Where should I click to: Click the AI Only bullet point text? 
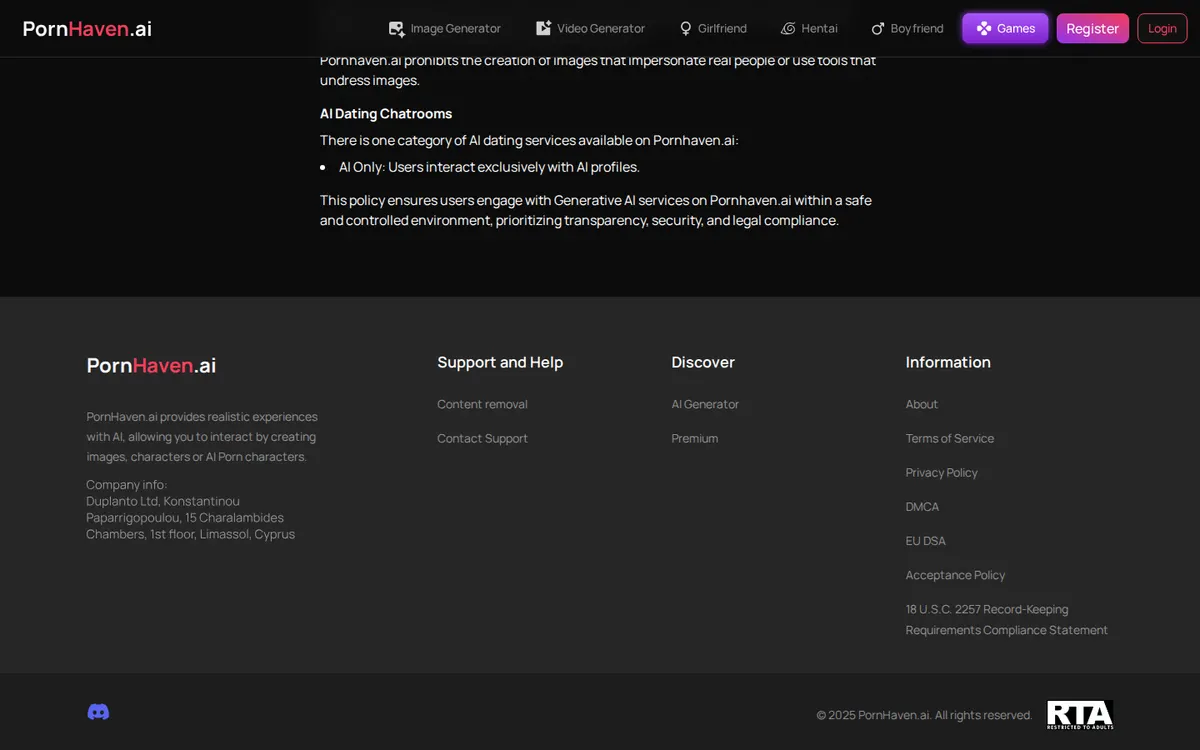coord(489,167)
